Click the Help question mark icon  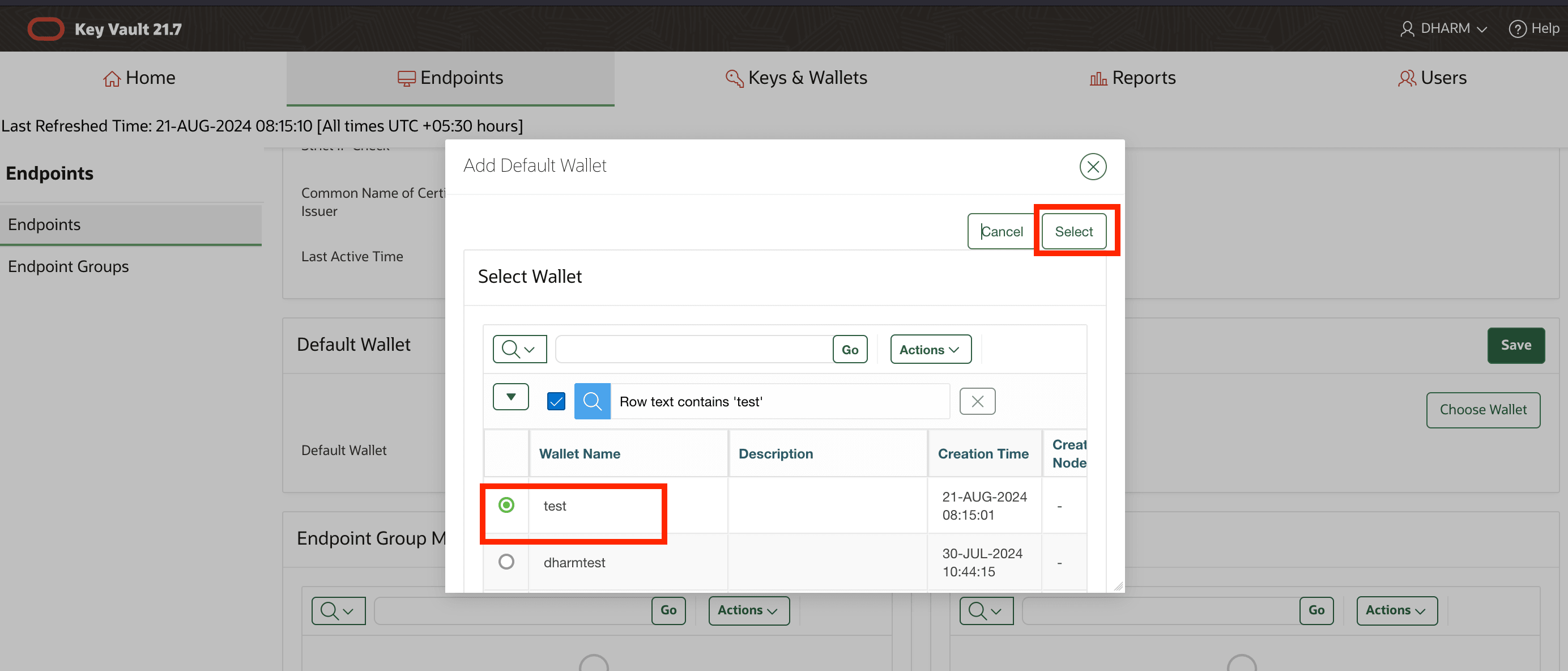(1518, 28)
